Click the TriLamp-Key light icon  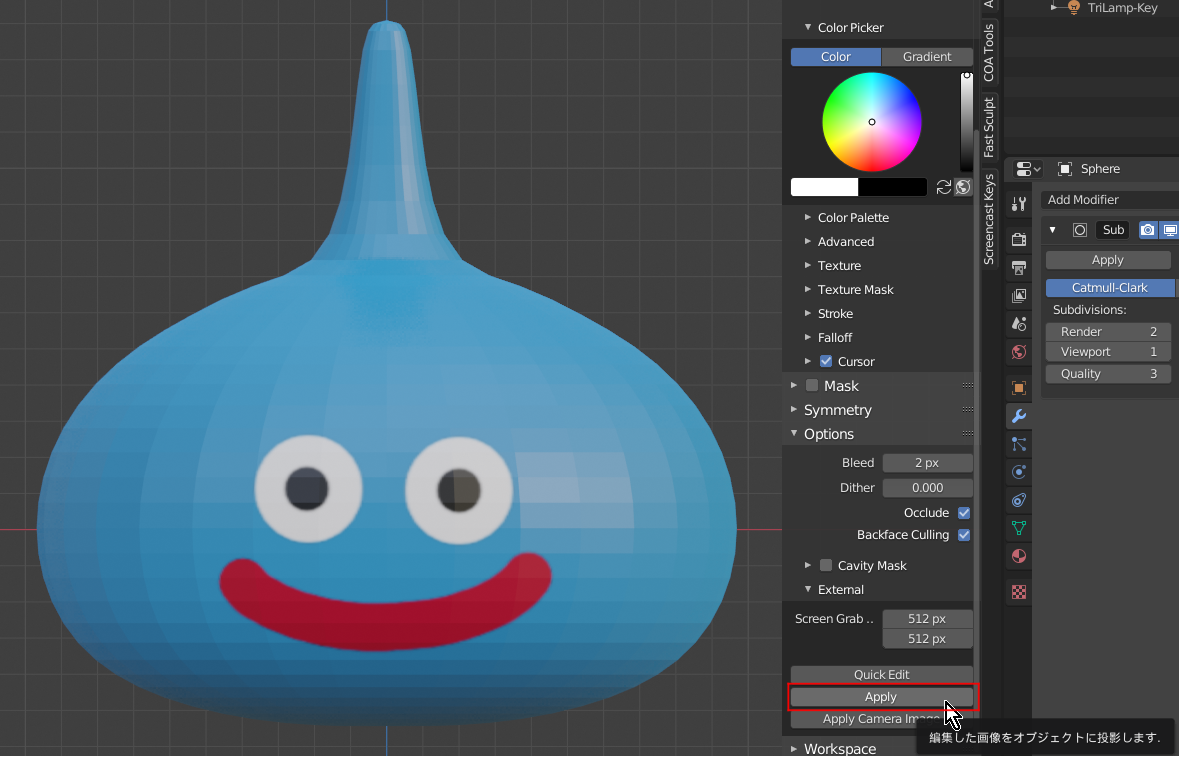(x=1074, y=8)
